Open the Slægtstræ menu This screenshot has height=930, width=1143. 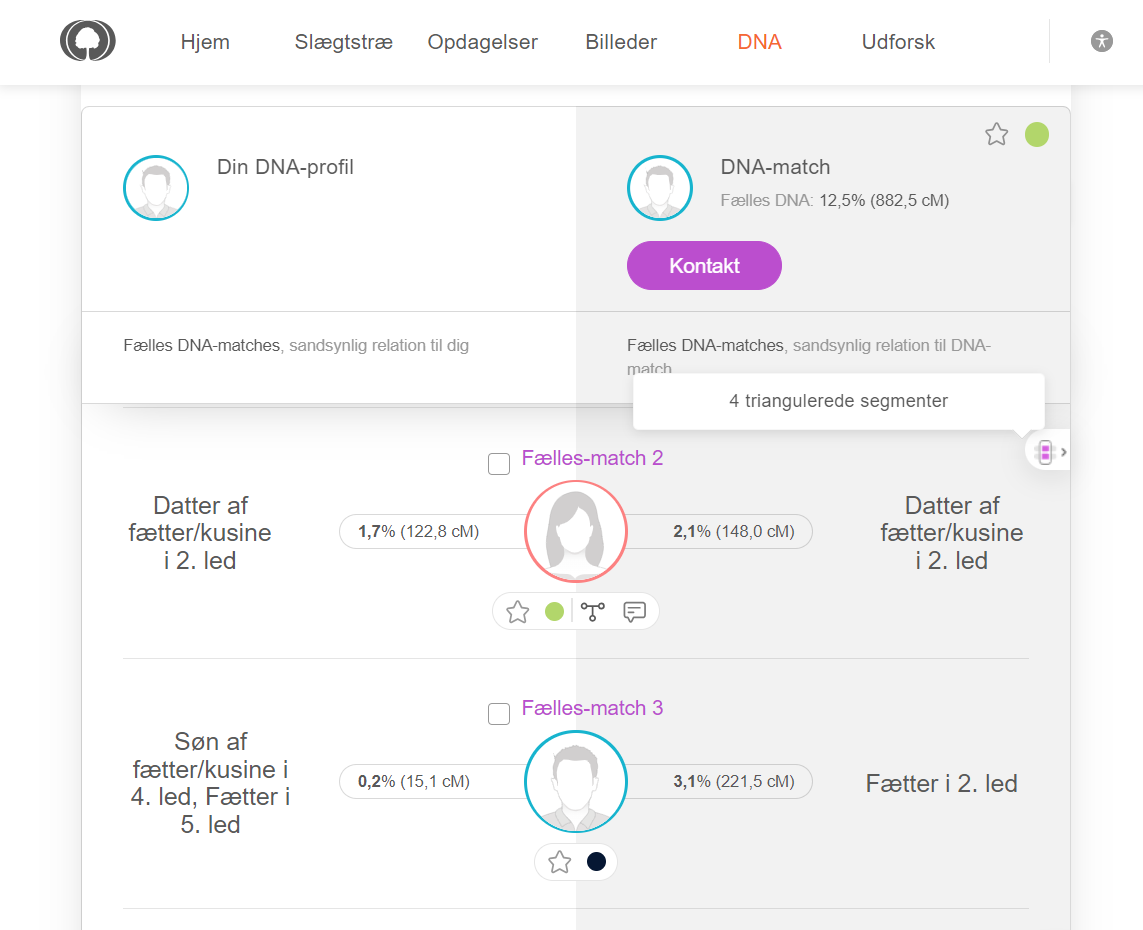pyautogui.click(x=343, y=42)
